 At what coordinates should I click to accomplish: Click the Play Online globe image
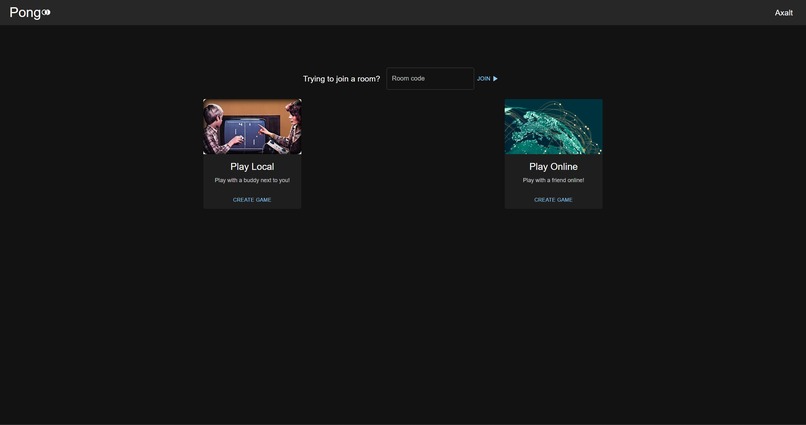554,126
